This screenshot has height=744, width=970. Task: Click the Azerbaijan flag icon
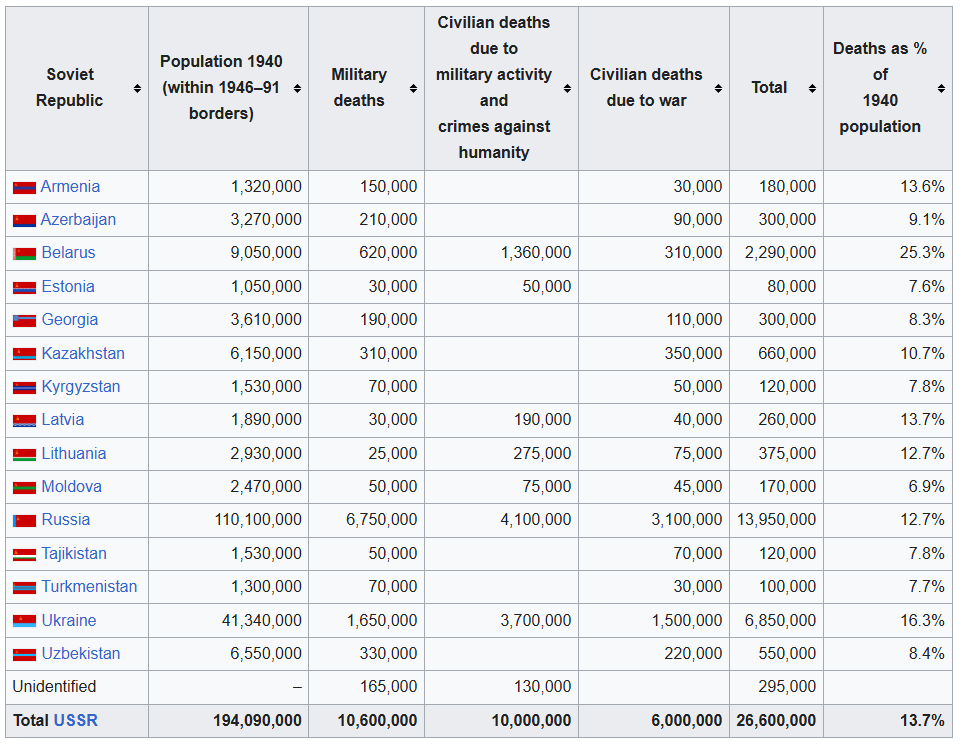point(24,221)
